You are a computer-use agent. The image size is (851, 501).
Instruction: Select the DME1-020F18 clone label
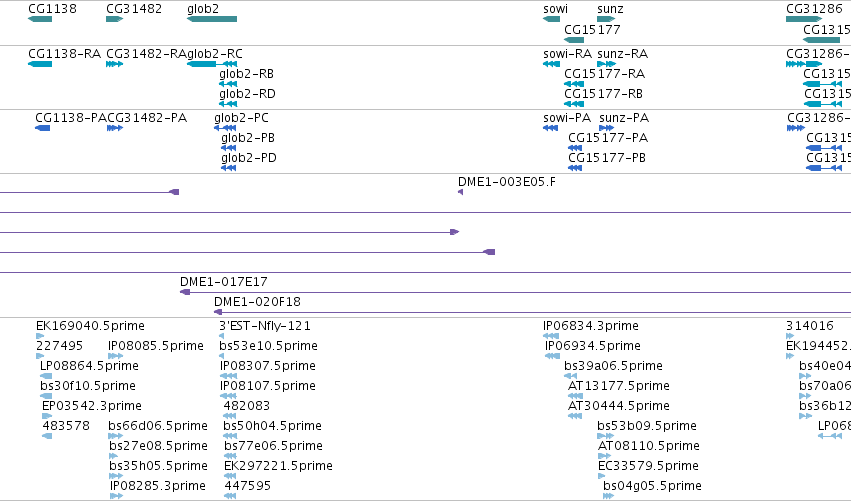257,302
